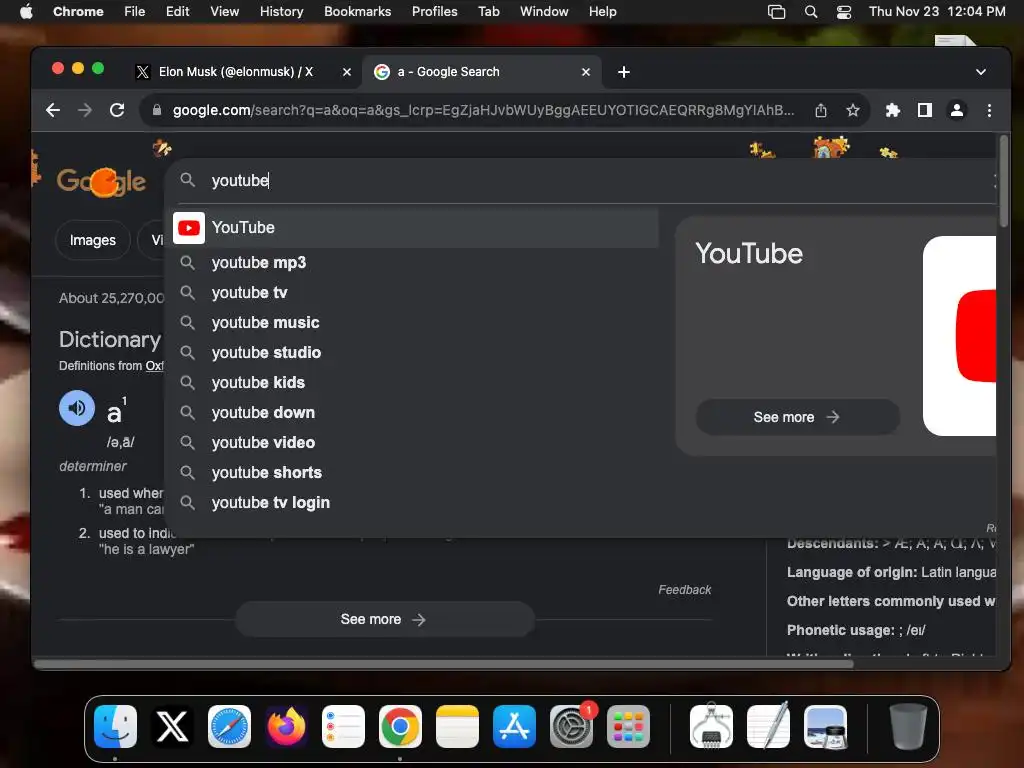Open Control Center in menu bar
This screenshot has height=768, width=1024.
pyautogui.click(x=844, y=12)
